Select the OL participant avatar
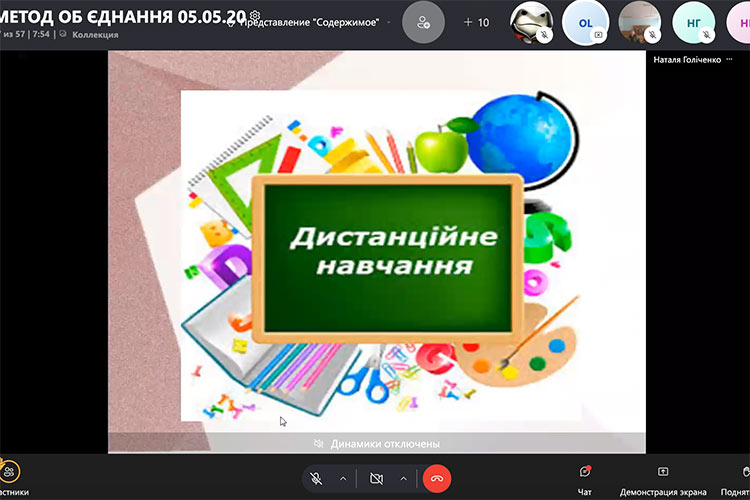This screenshot has height=500, width=750. point(585,22)
